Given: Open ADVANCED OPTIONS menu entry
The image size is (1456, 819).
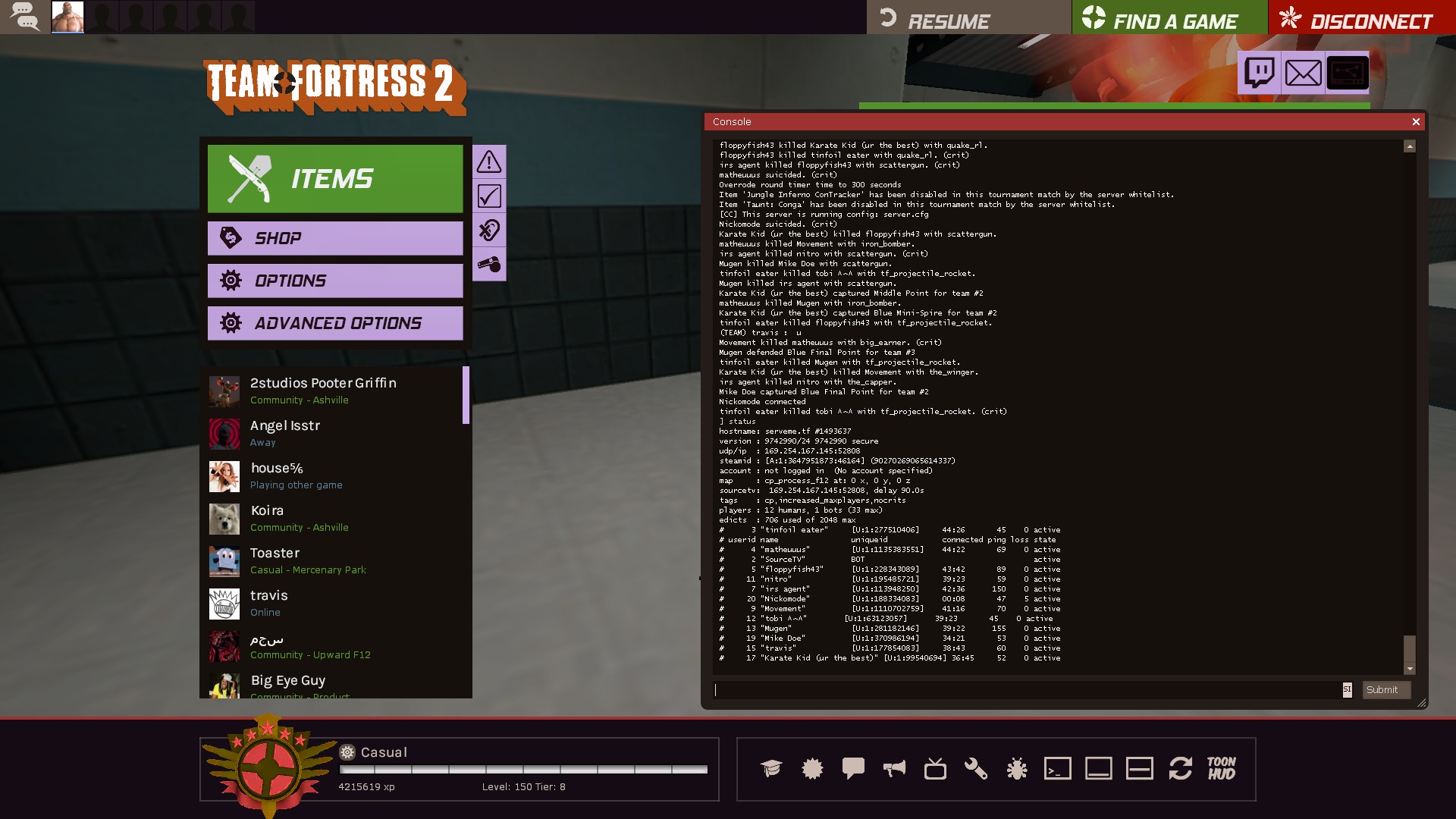Looking at the screenshot, I should point(335,323).
